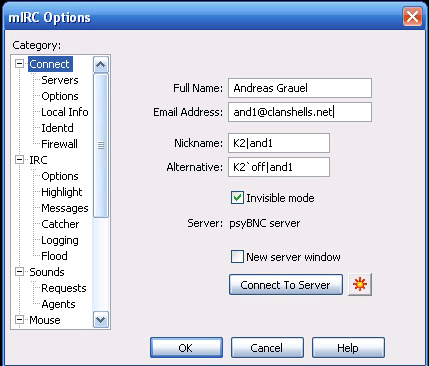Image resolution: width=429 pixels, height=366 pixels.
Task: Open the Help button
Action: [x=348, y=348]
